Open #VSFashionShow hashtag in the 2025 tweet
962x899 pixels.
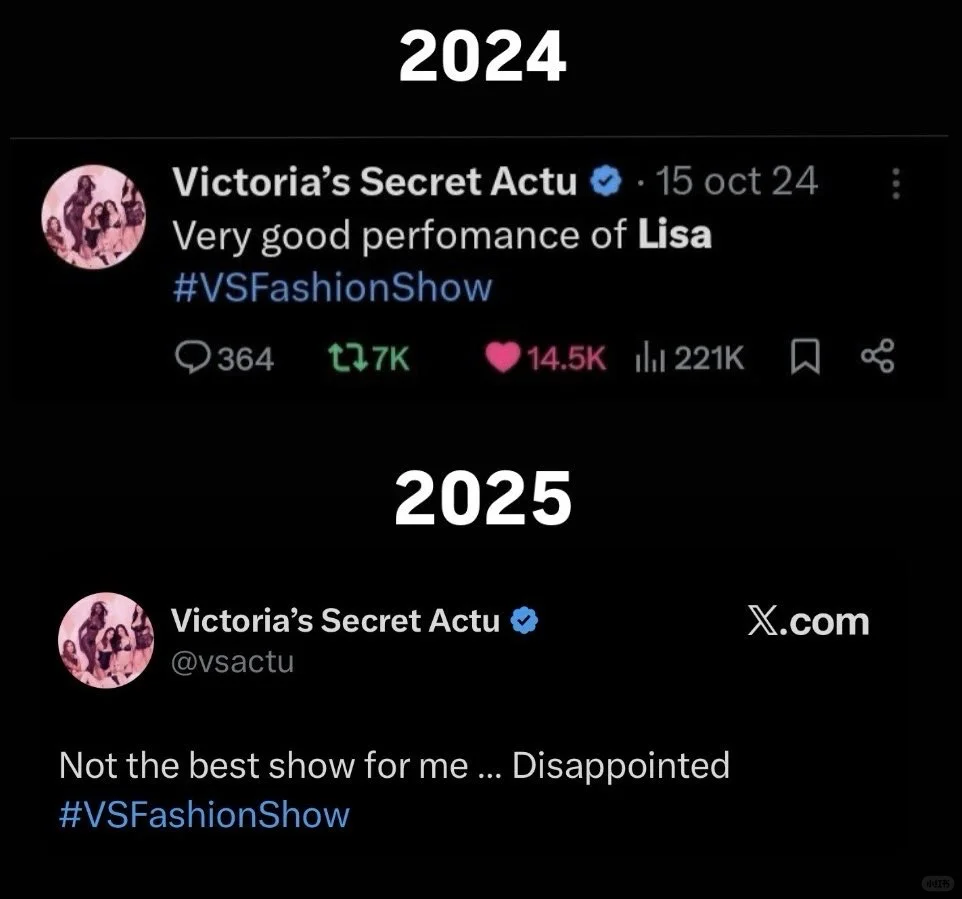[x=204, y=815]
